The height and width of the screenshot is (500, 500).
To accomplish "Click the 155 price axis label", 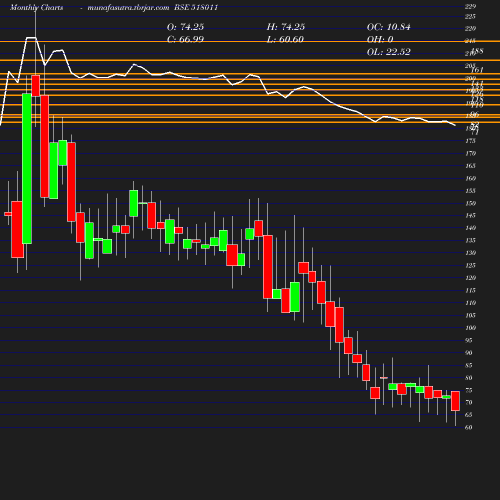I will pos(470,191).
